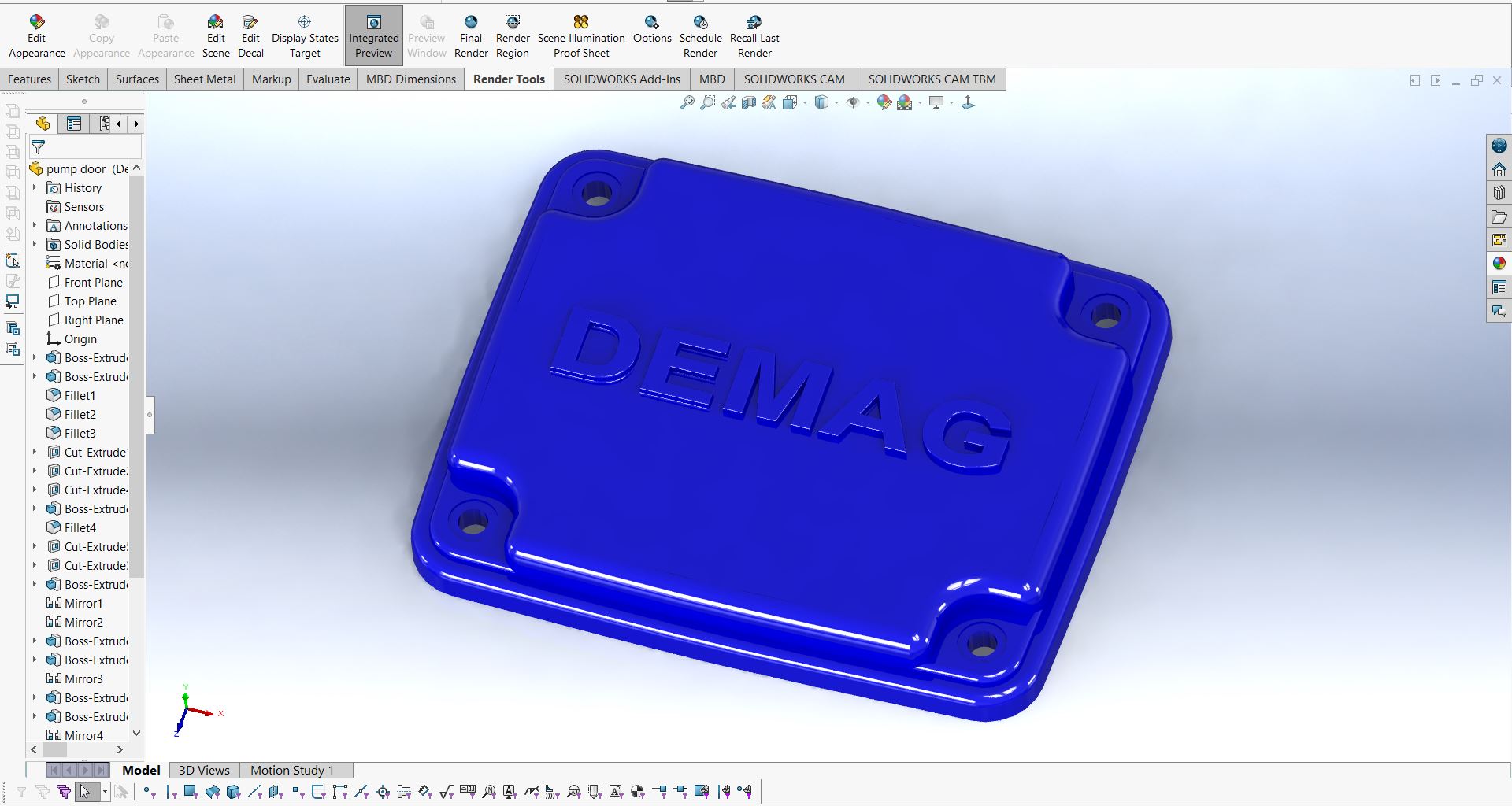The width and height of the screenshot is (1512, 806).
Task: Toggle the Filter Axes selection filter
Action: point(254,792)
